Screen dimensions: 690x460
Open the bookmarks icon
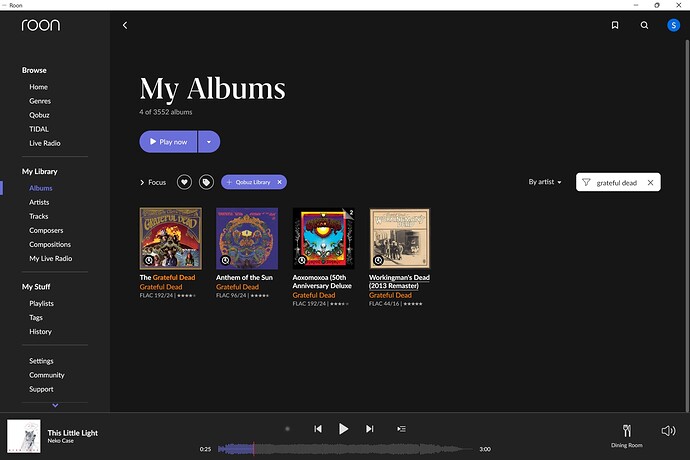coord(615,25)
